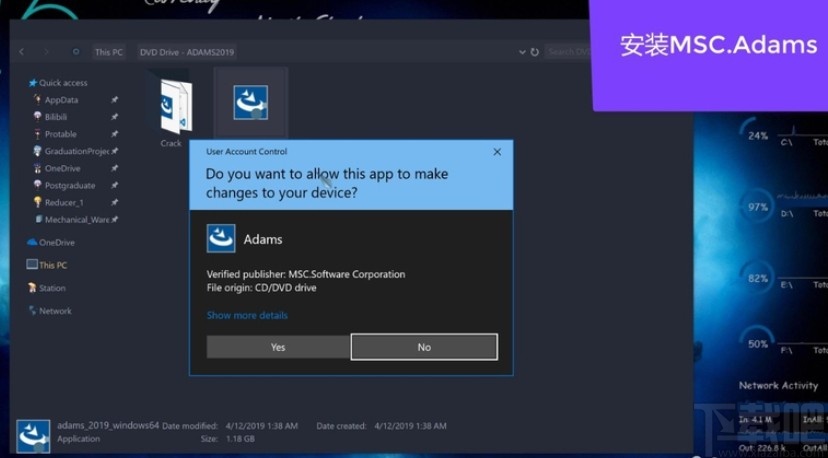
Task: Select Network in the sidebar
Action: (x=55, y=311)
